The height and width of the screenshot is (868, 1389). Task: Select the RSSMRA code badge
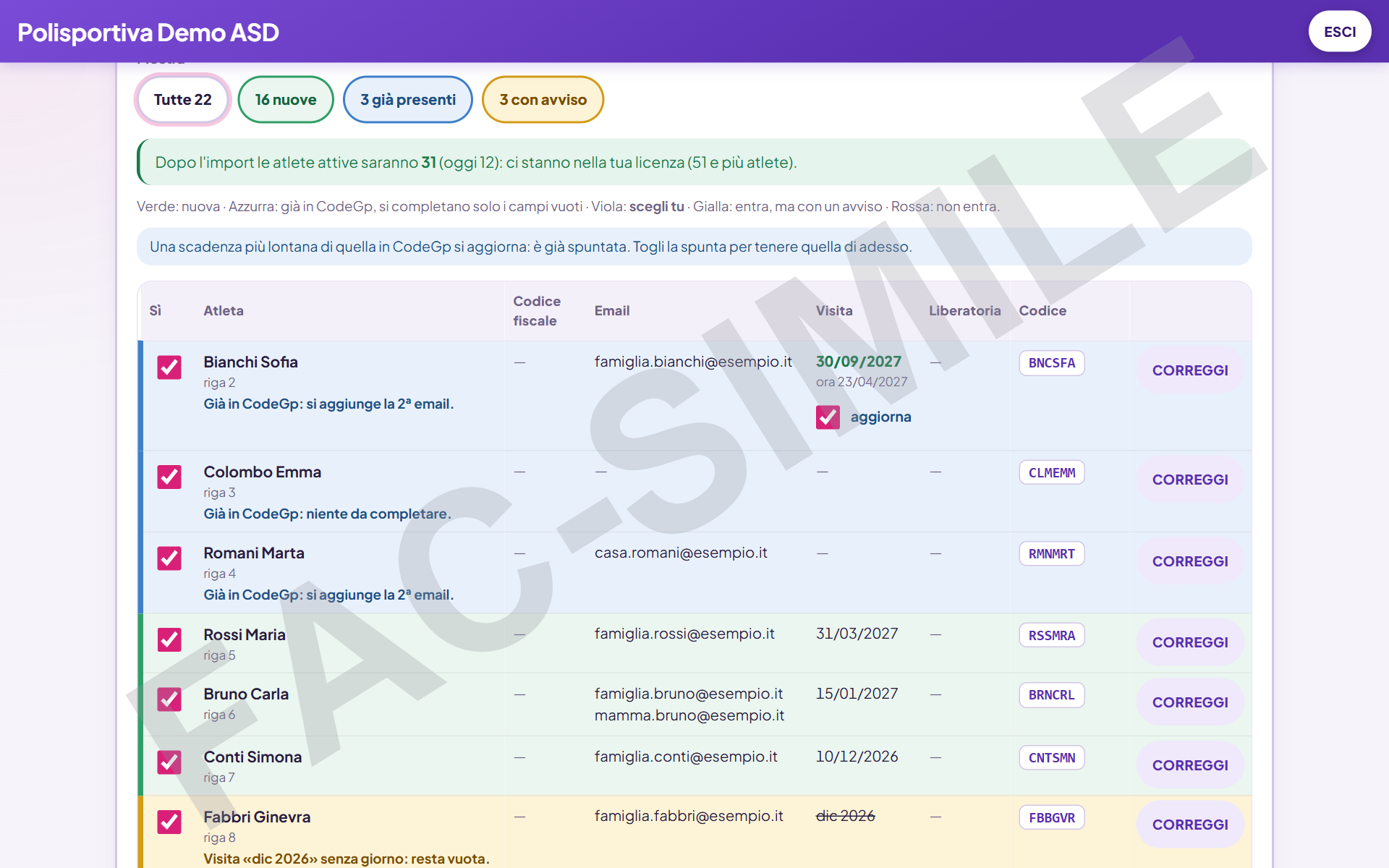click(1052, 636)
